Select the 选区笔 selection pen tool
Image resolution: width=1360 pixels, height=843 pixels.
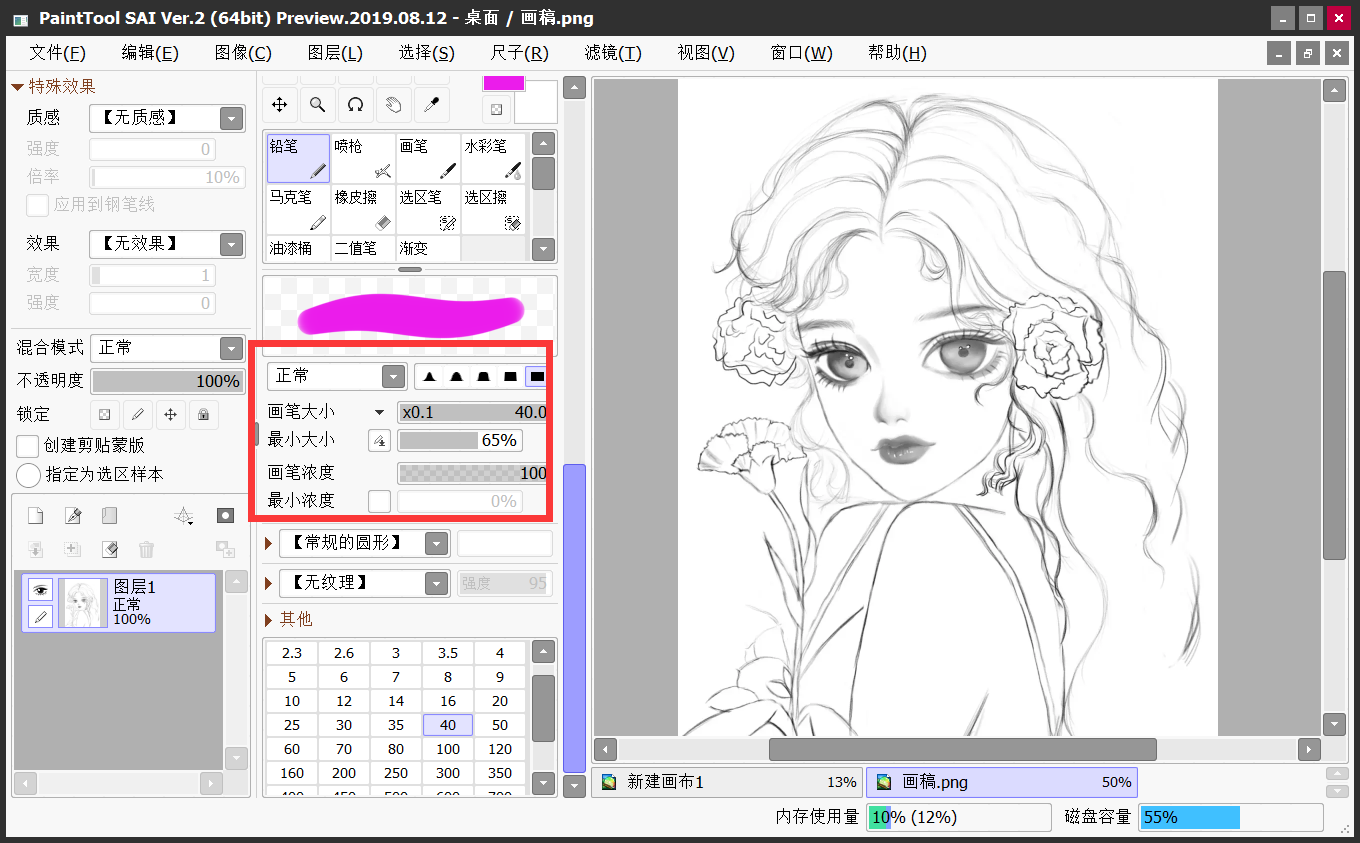[428, 209]
